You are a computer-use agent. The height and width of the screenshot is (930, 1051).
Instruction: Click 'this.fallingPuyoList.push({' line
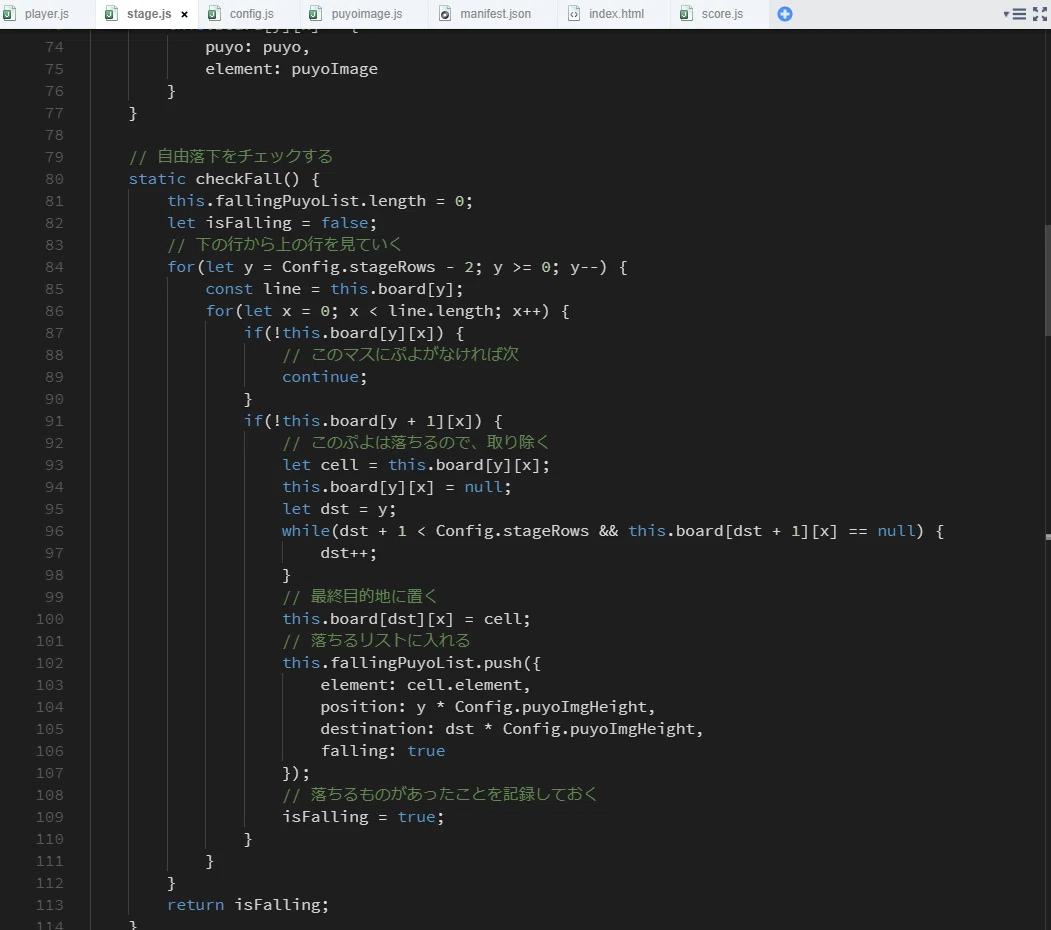(412, 663)
